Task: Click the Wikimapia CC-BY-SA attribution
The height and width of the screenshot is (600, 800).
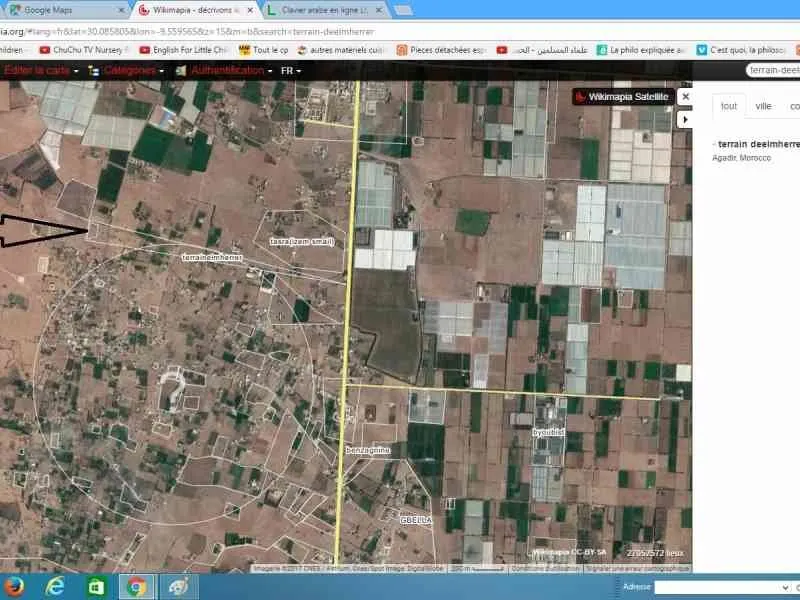Action: point(569,552)
